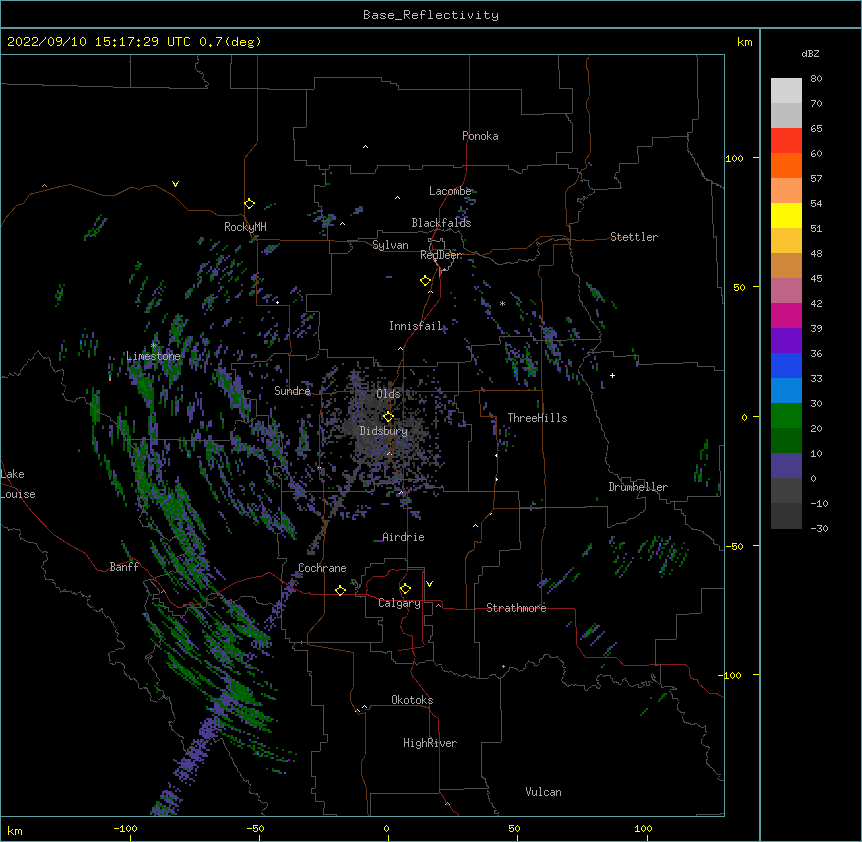Click the Lacombe city label
Screen dimensions: 862x842
pyautogui.click(x=450, y=191)
